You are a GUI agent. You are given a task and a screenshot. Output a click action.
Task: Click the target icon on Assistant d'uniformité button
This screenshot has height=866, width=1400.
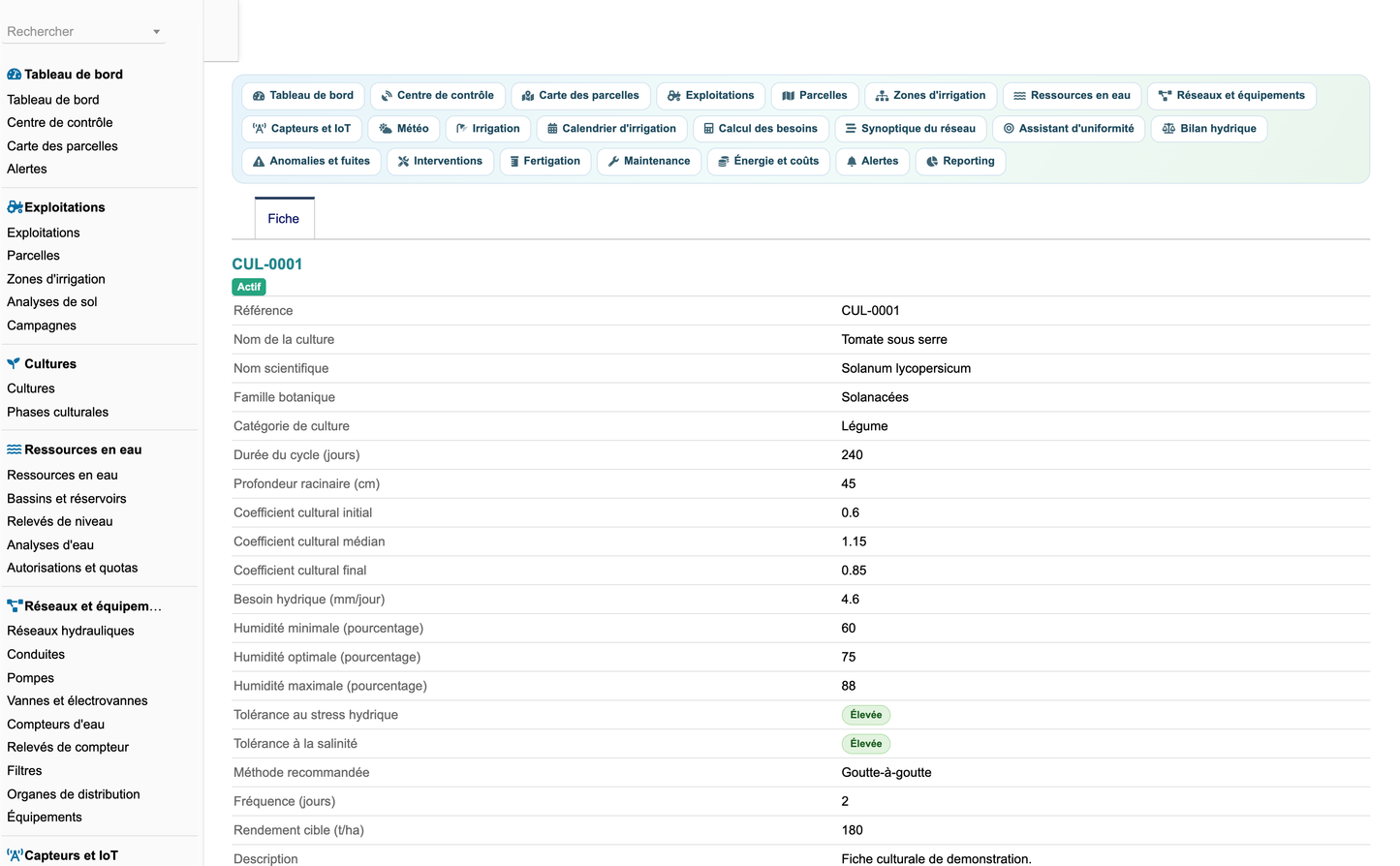point(1009,129)
